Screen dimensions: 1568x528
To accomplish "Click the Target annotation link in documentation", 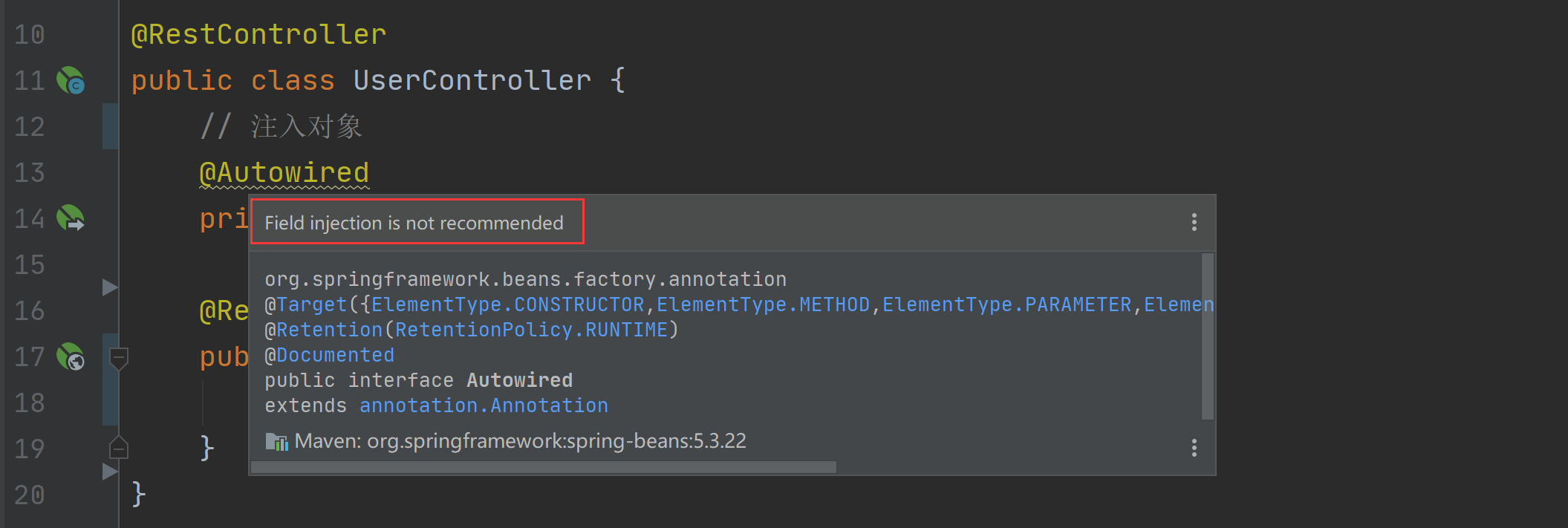I will (312, 304).
